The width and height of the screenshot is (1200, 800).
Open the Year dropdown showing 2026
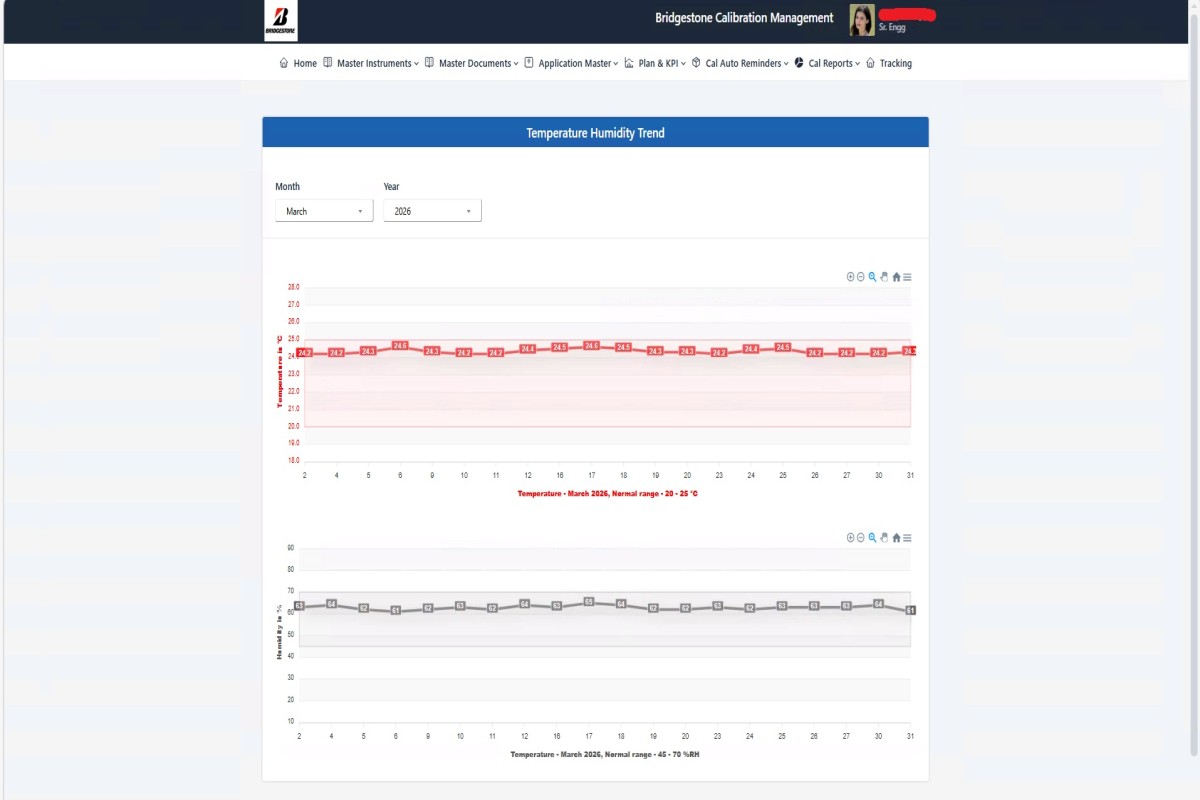pyautogui.click(x=432, y=211)
